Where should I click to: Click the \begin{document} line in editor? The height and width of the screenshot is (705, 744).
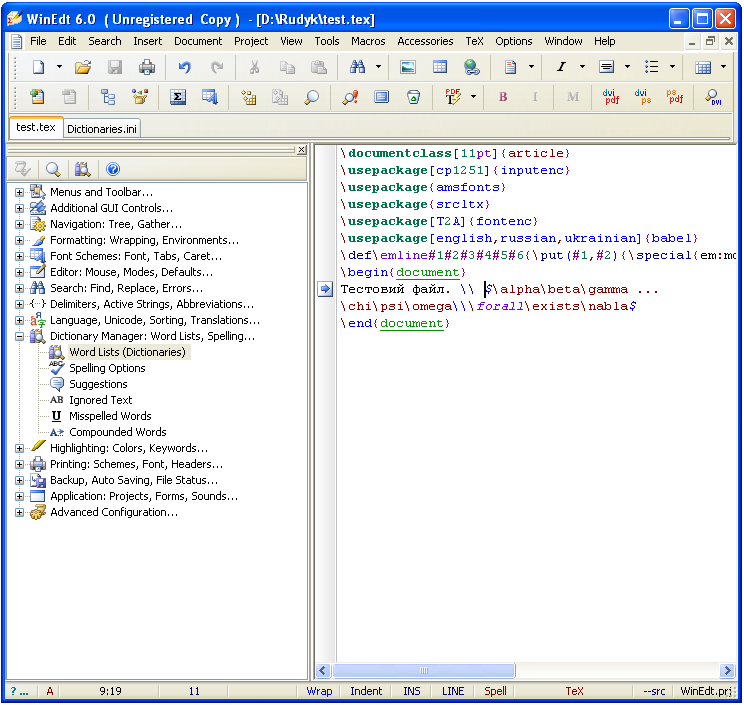(402, 272)
